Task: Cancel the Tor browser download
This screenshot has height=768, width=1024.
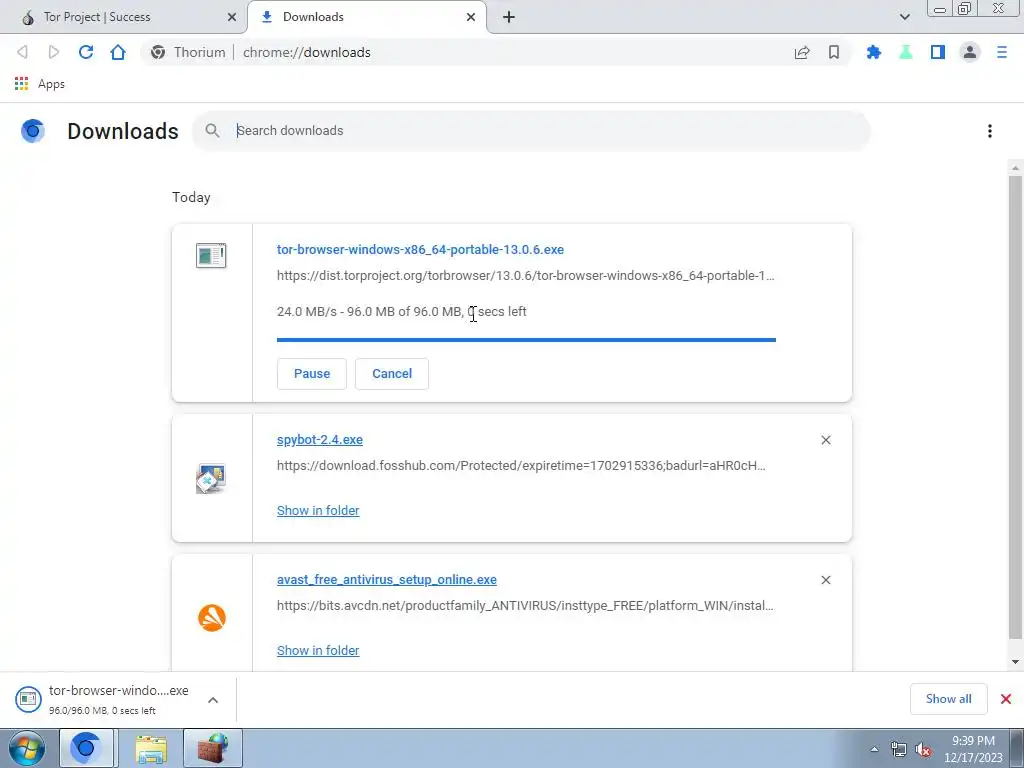Action: click(392, 374)
